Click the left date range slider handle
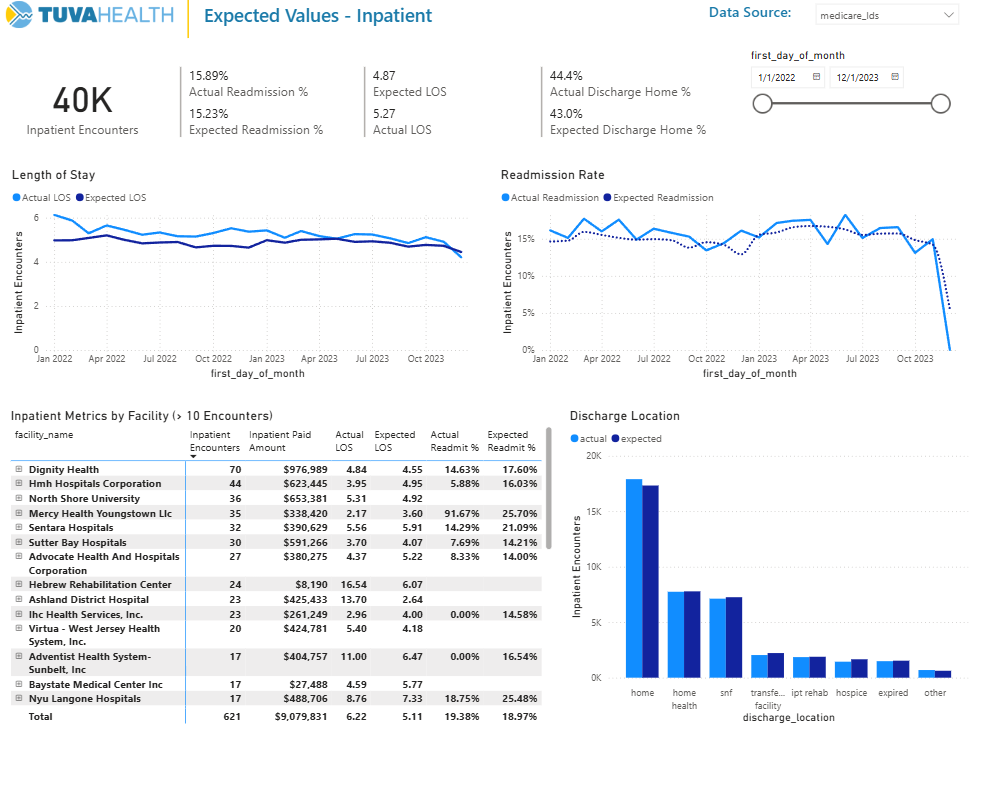Viewport: 1000px width, 787px height. [762, 104]
